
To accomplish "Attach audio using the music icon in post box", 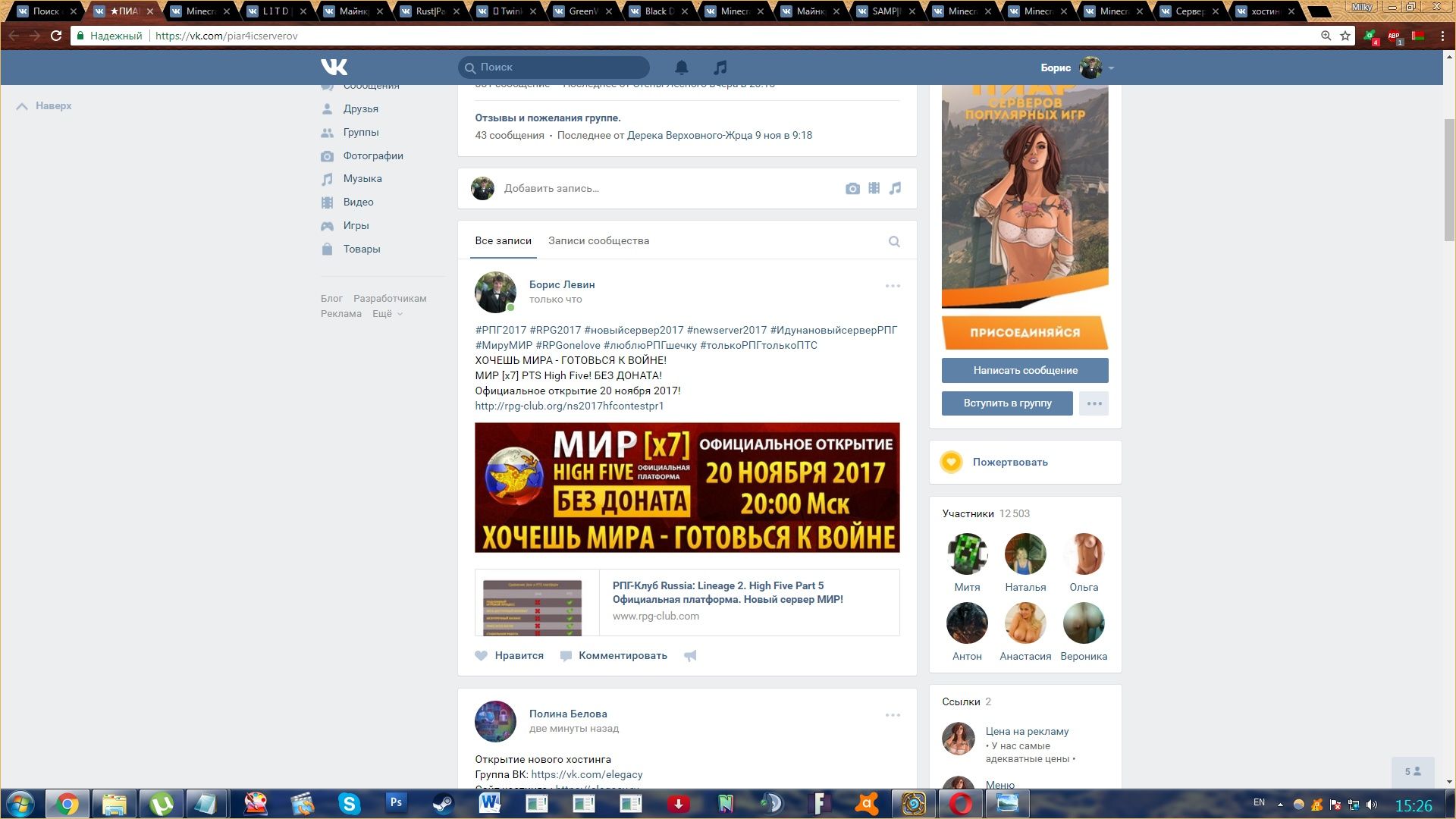I will [x=895, y=188].
